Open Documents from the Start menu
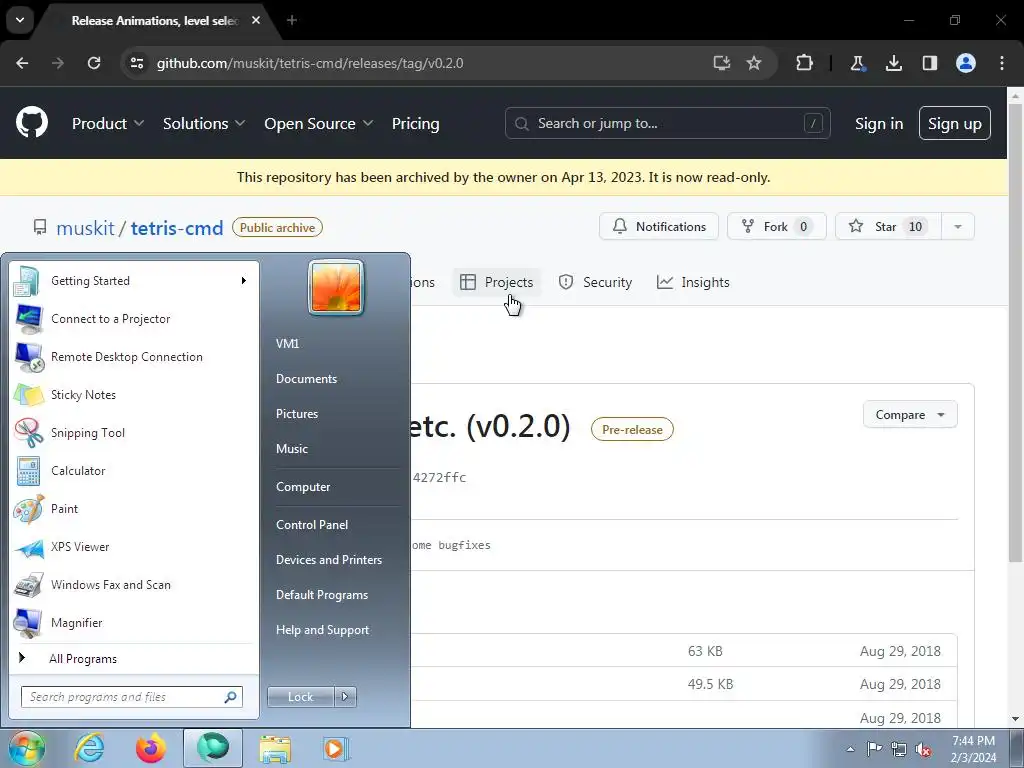1024x768 pixels. pos(306,379)
